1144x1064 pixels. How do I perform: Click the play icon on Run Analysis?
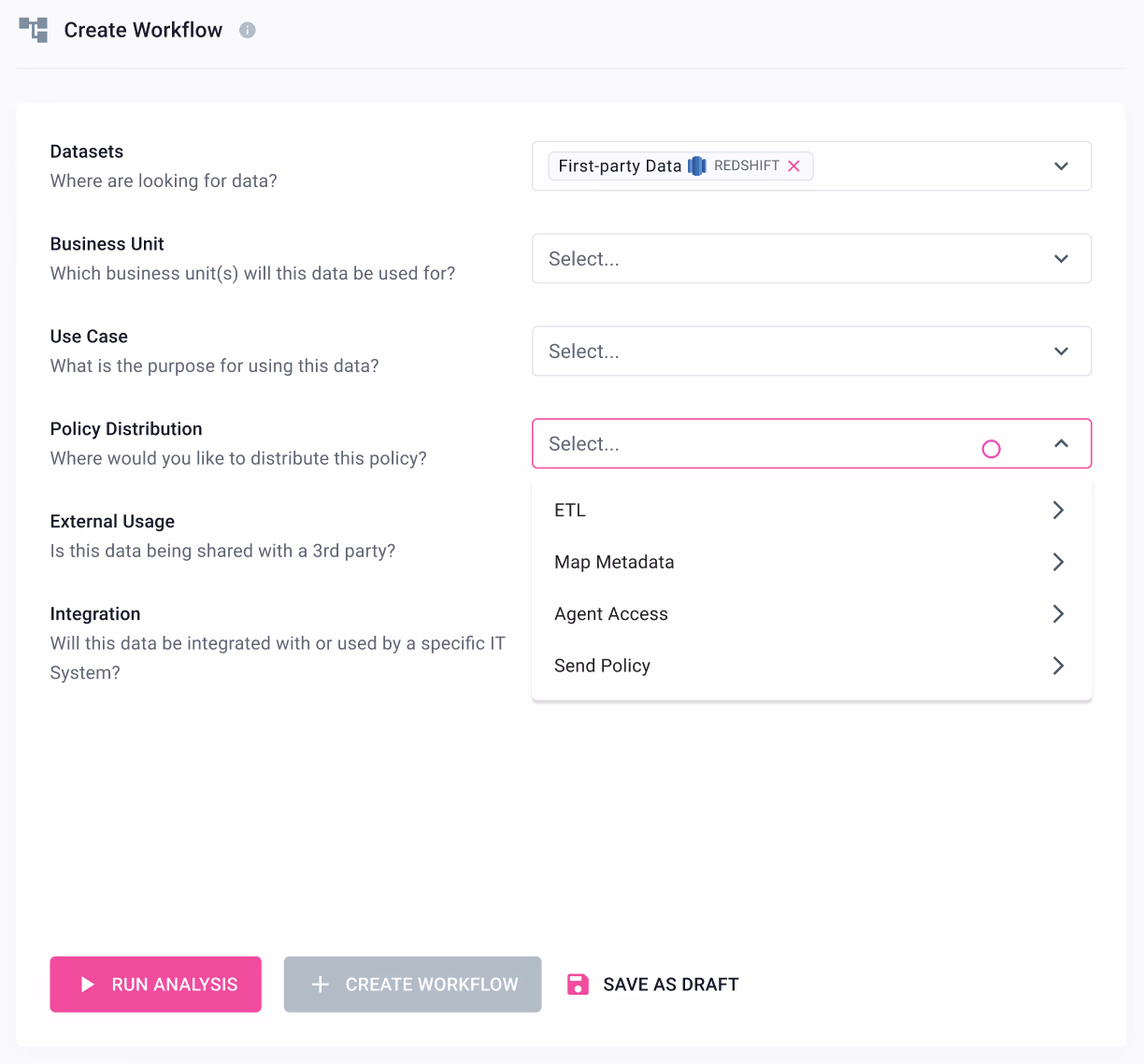pyautogui.click(x=89, y=984)
